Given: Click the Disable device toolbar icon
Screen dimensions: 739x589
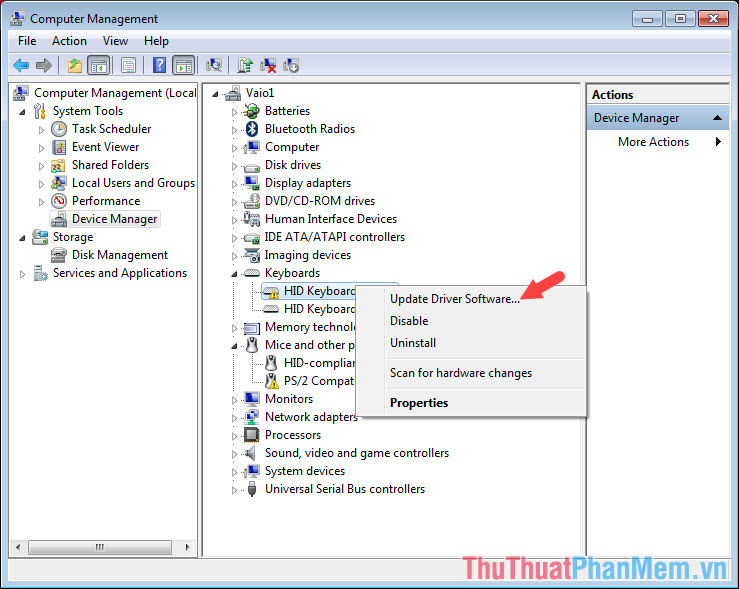Looking at the screenshot, I should 291,65.
